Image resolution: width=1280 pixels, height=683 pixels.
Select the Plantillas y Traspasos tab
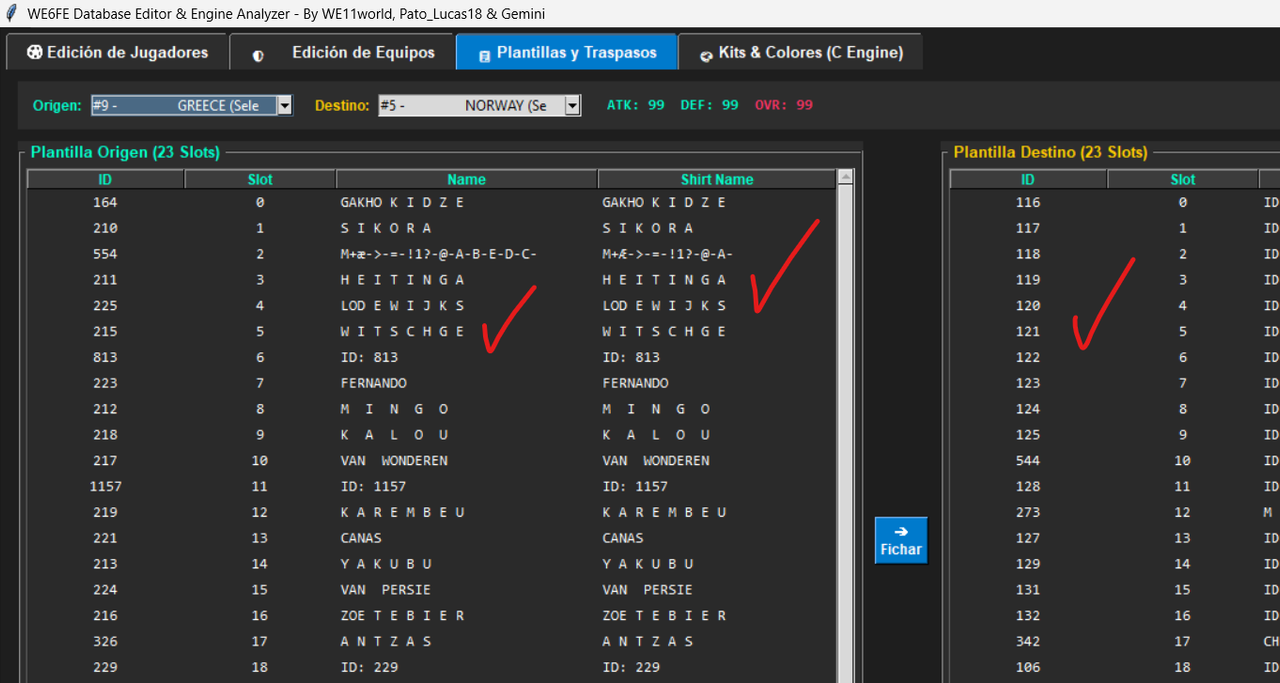click(566, 52)
